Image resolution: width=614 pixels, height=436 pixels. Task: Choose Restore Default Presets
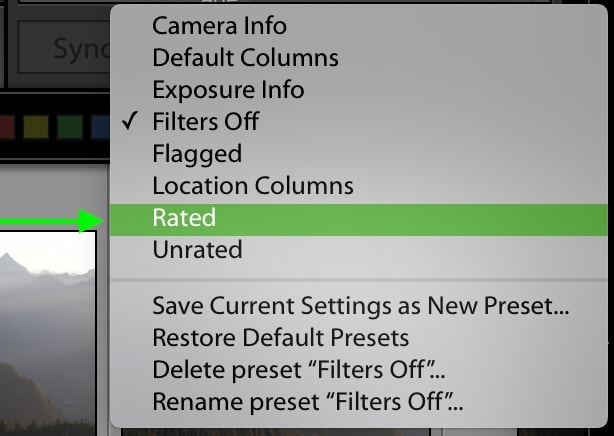click(280, 337)
